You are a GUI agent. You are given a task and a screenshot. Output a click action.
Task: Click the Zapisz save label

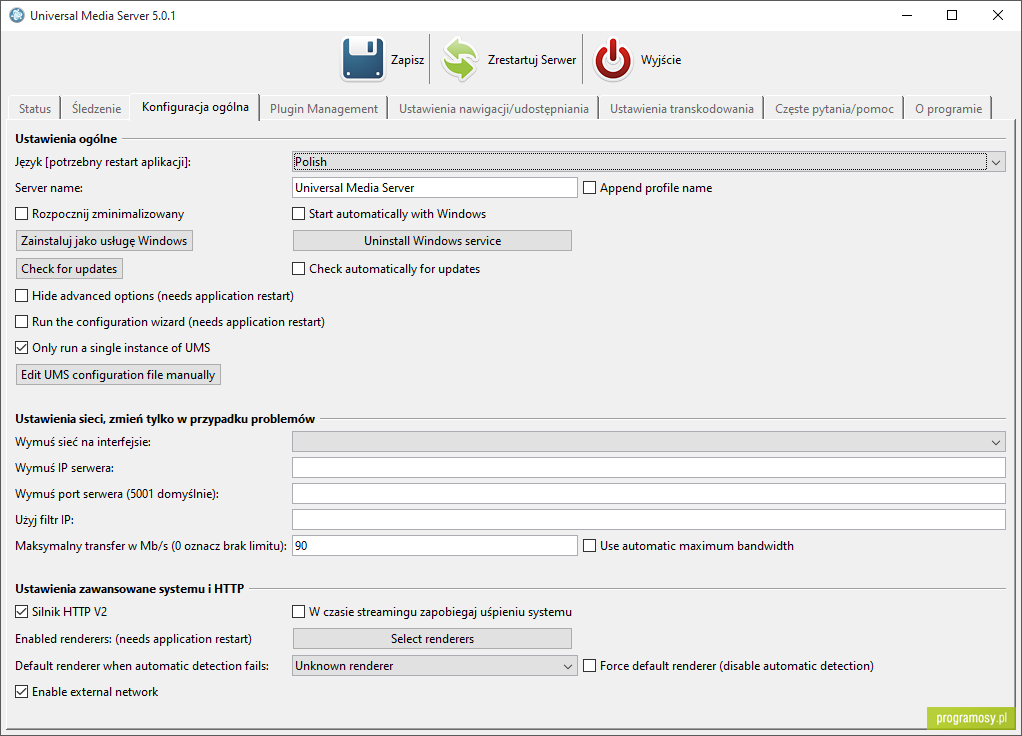[x=407, y=60]
